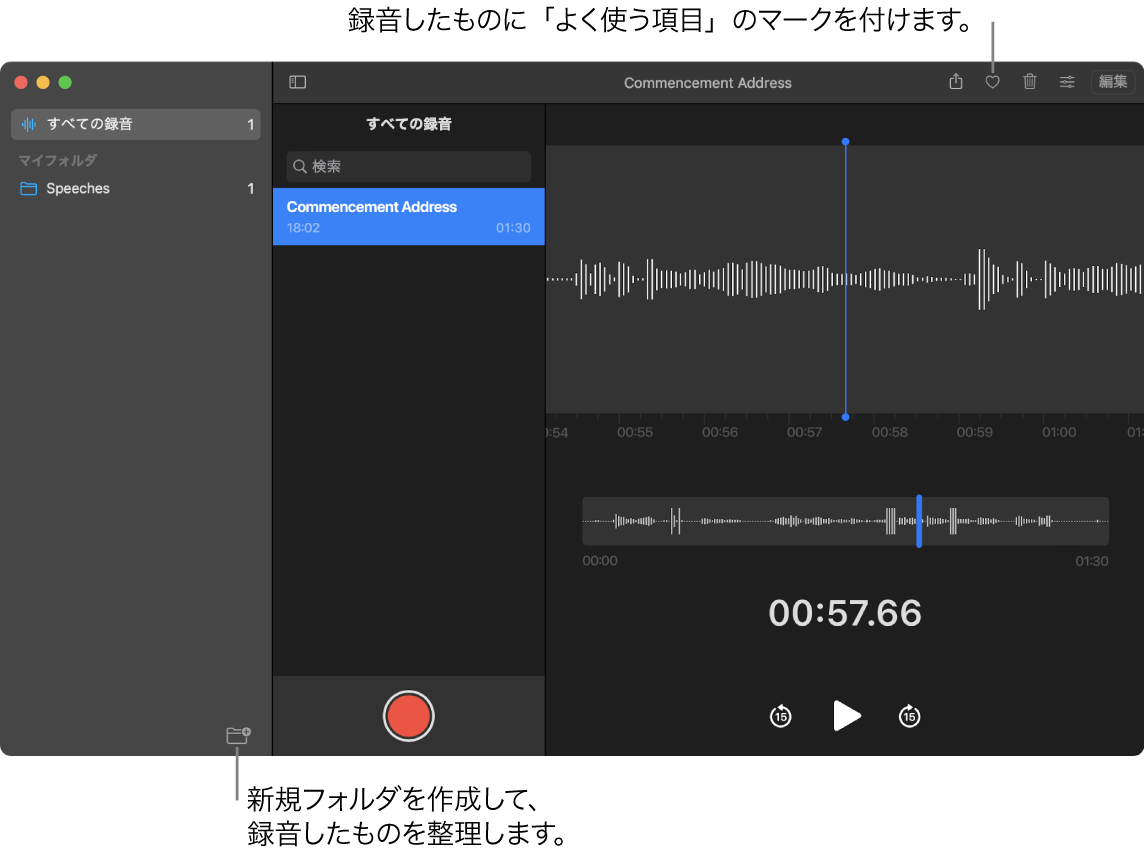
Task: Select the Speeches folder in the sidebar
Action: [78, 188]
